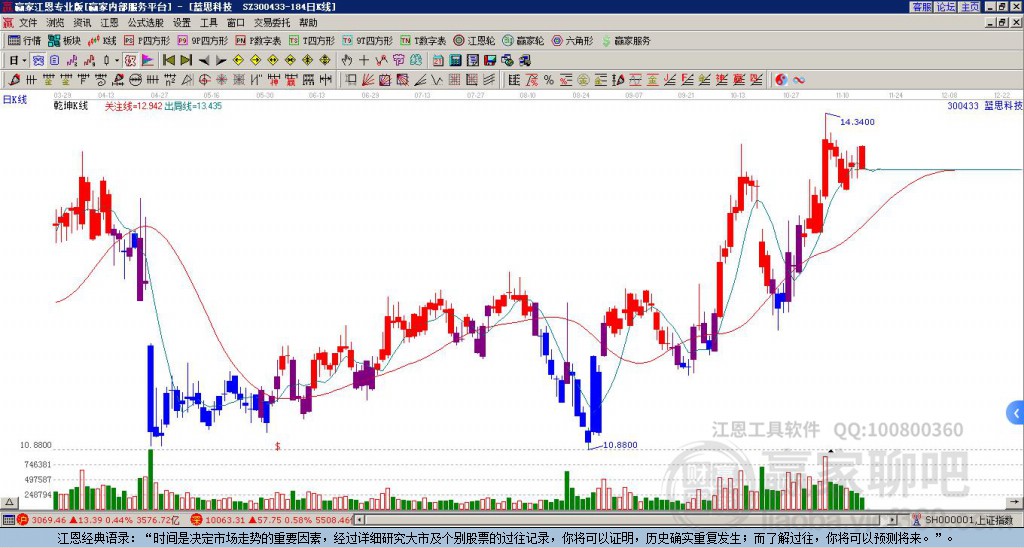Image resolution: width=1024 pixels, height=548 pixels.
Task: Expand the candlestick style dropdown arrow
Action: point(117,61)
